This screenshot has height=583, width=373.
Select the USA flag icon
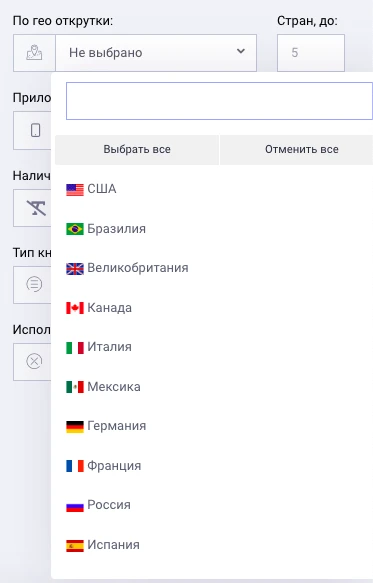click(75, 190)
